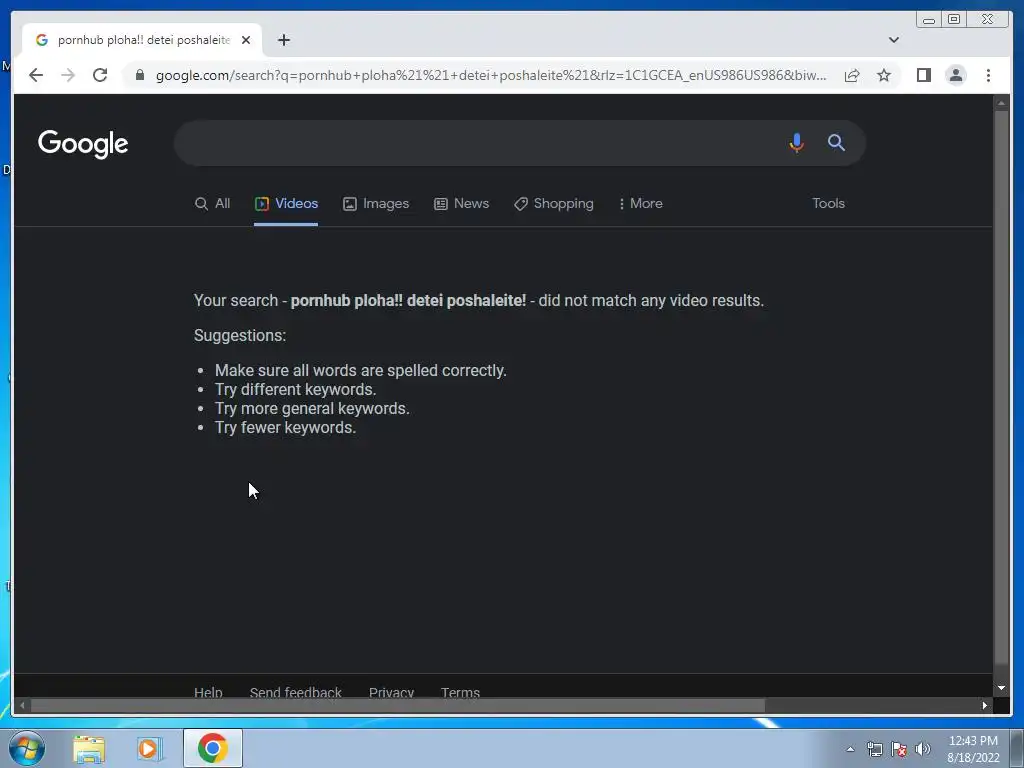Open Windows Explorer from the taskbar
The width and height of the screenshot is (1024, 768).
(x=89, y=748)
